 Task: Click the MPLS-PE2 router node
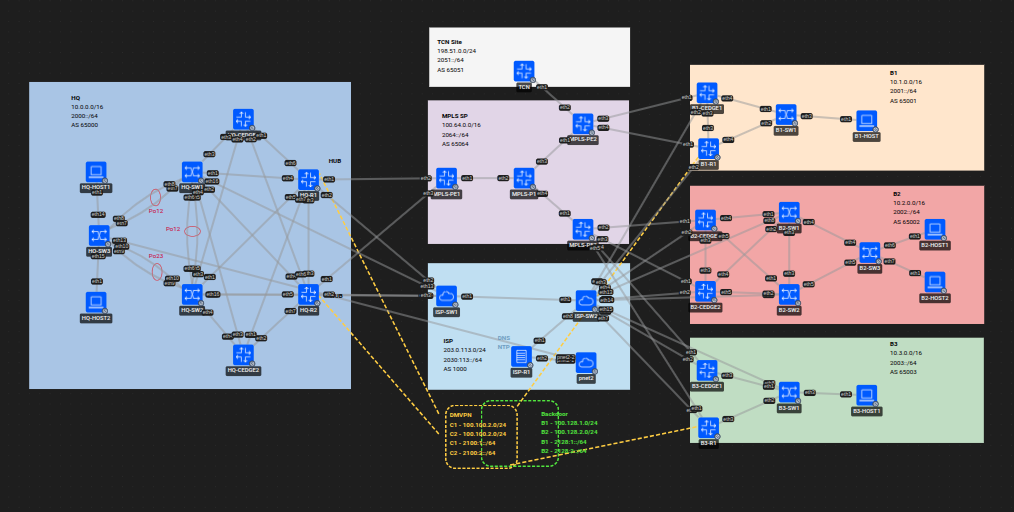point(583,124)
